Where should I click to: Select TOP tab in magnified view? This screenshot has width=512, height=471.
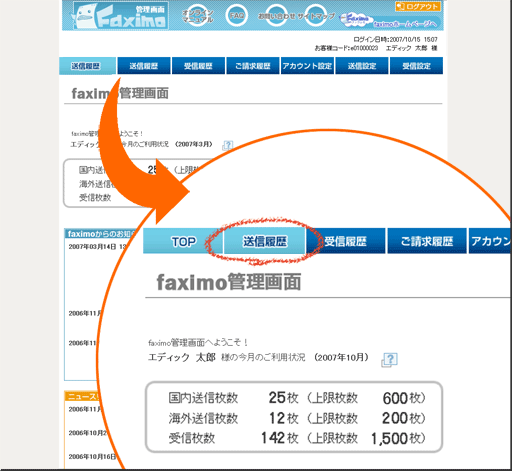[183, 241]
